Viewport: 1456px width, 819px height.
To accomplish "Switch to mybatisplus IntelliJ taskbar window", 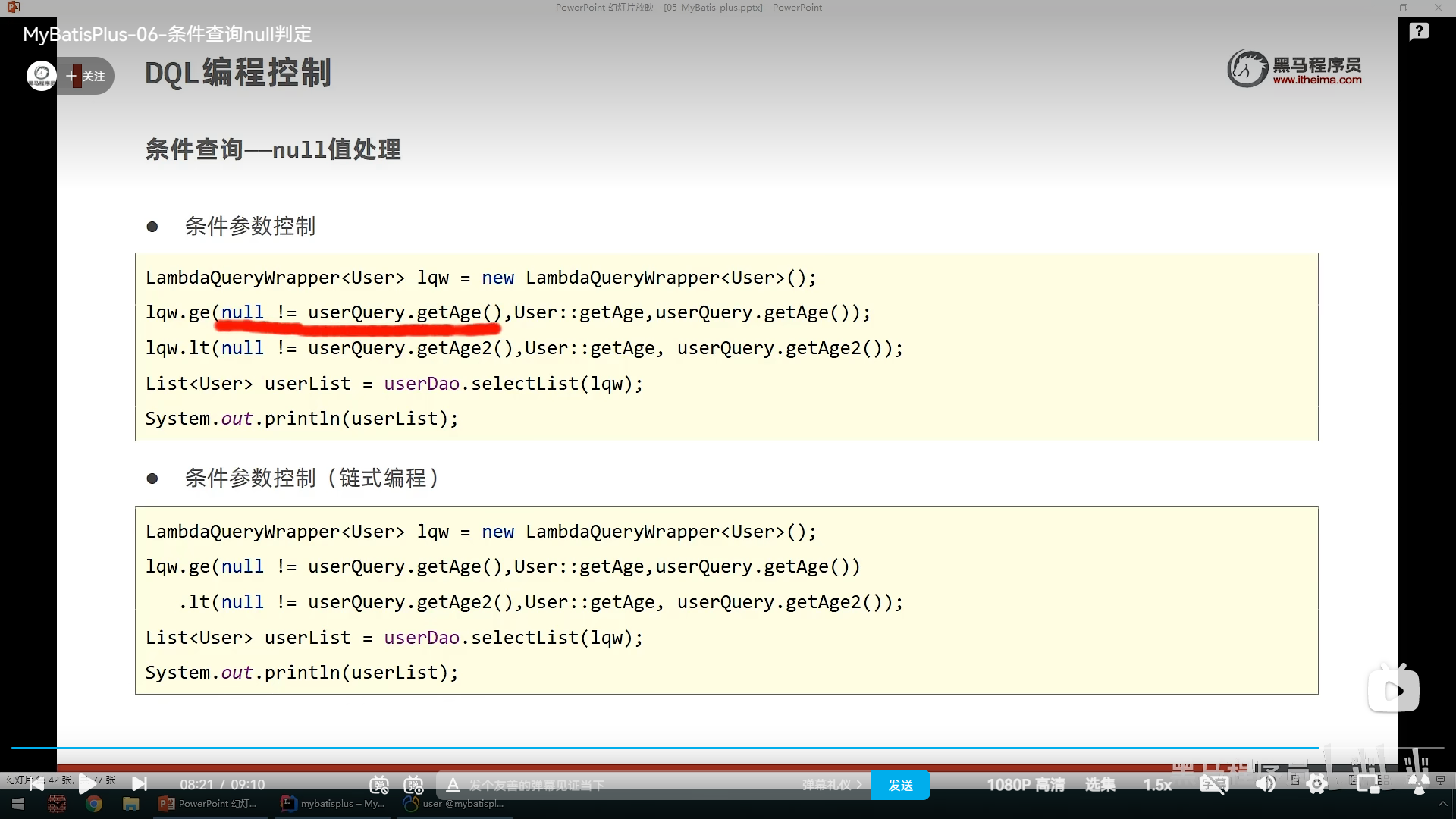I will pyautogui.click(x=334, y=804).
